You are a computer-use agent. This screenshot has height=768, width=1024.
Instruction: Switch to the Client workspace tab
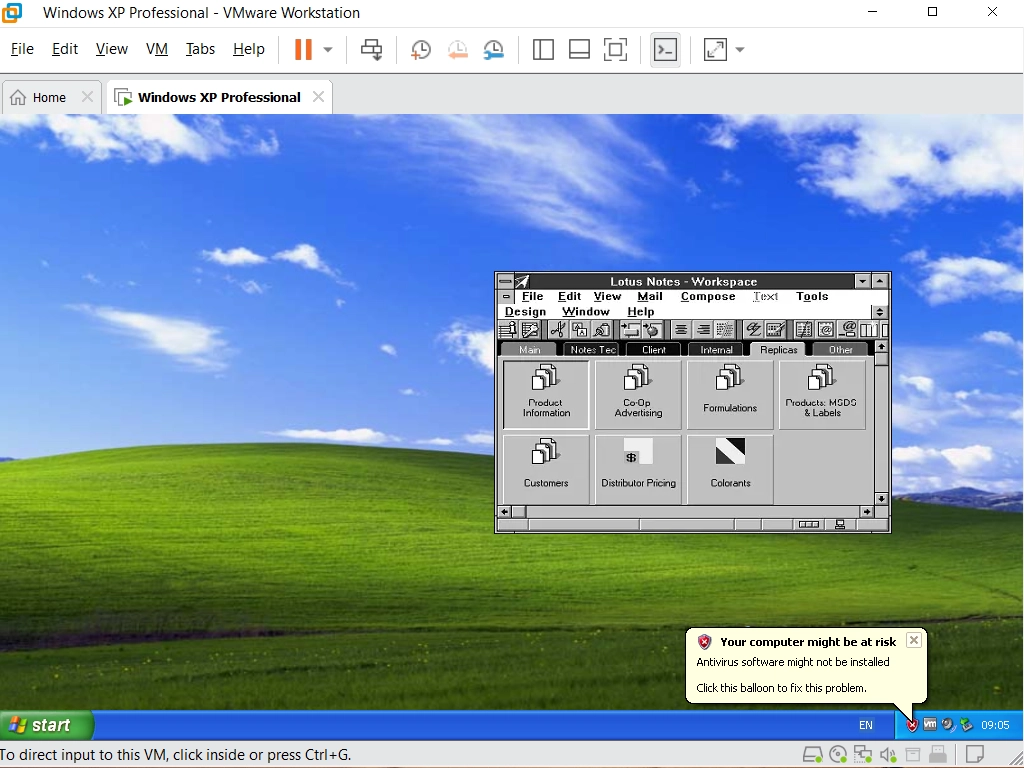654,349
